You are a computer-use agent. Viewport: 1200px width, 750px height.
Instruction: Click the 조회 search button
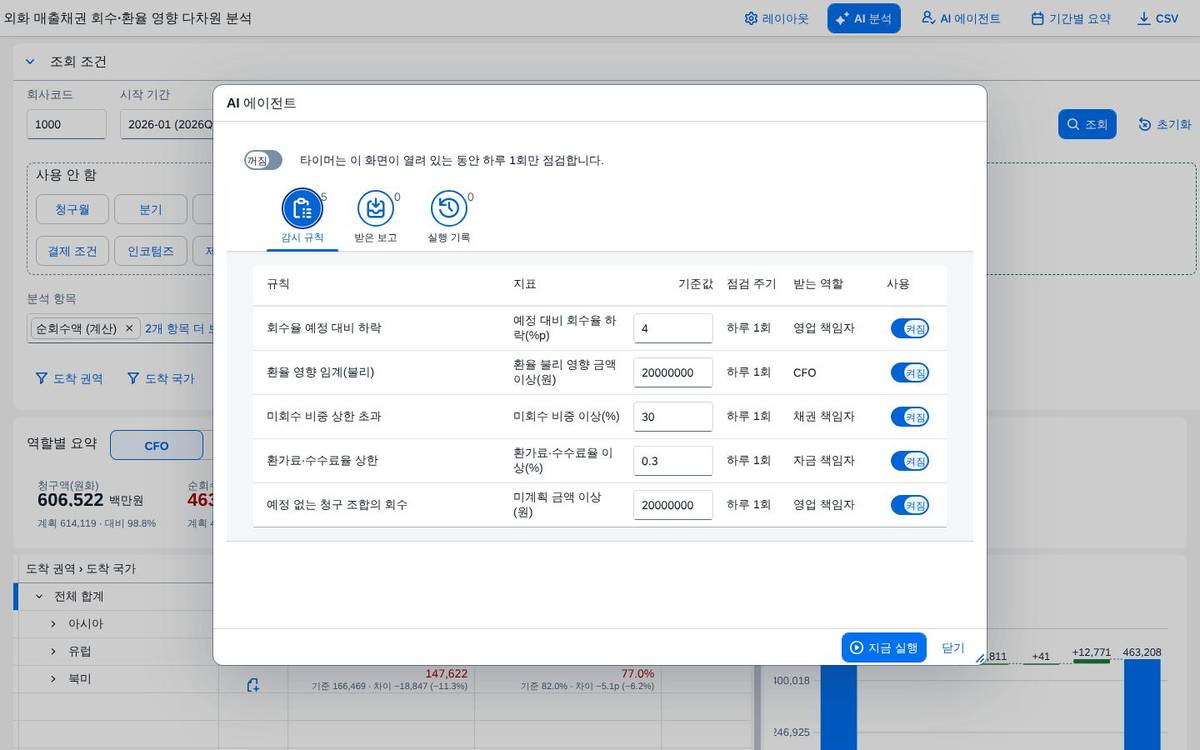1087,124
